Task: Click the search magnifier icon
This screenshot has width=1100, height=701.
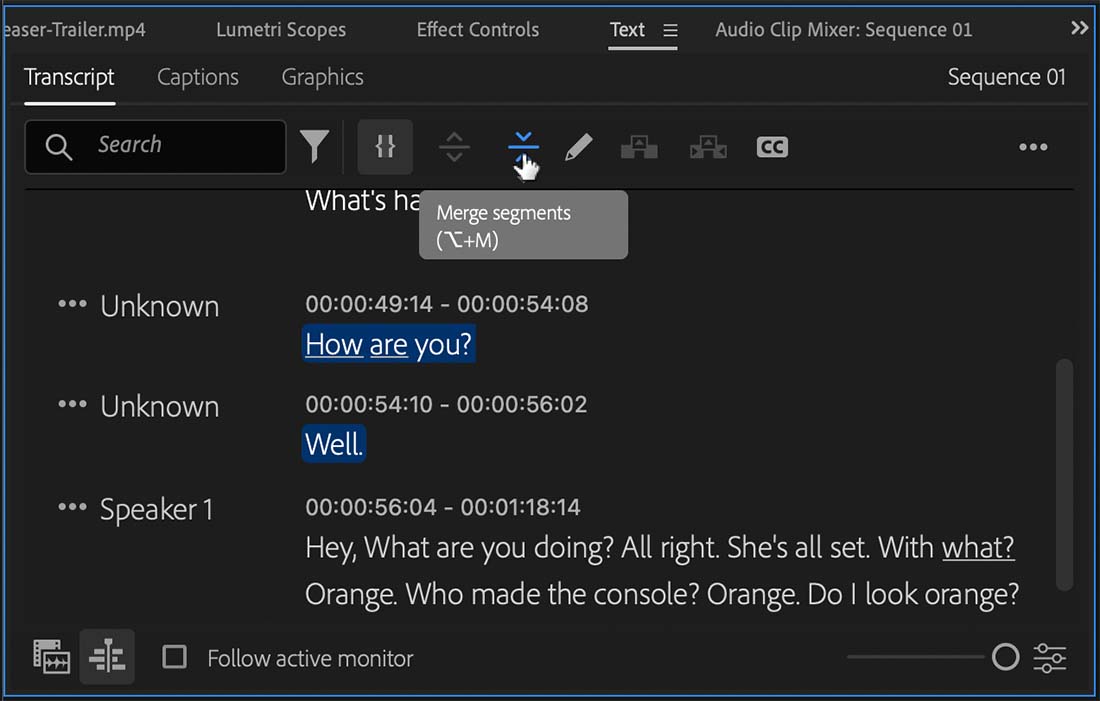Action: click(58, 147)
